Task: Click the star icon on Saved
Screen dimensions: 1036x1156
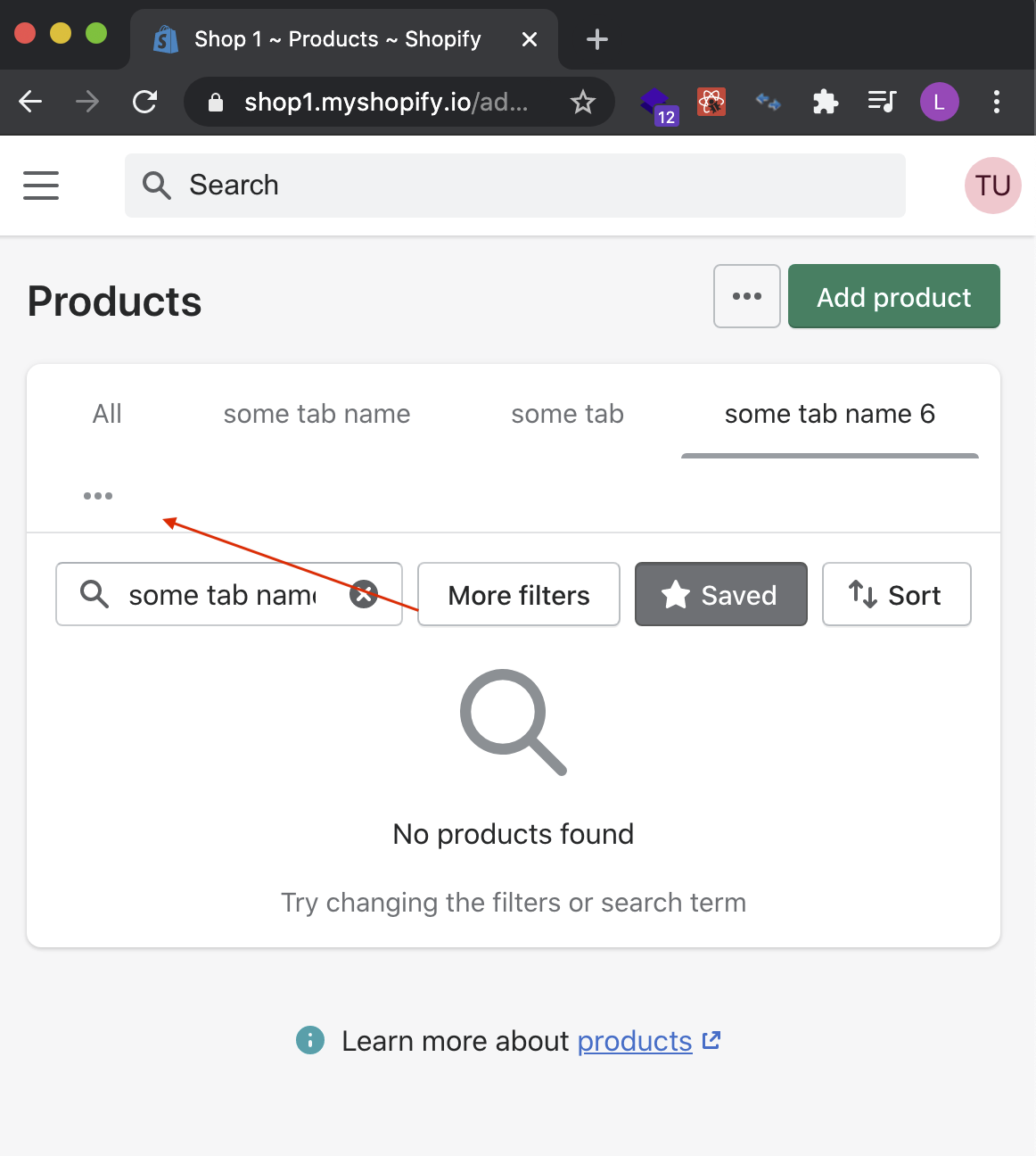Action: 676,594
